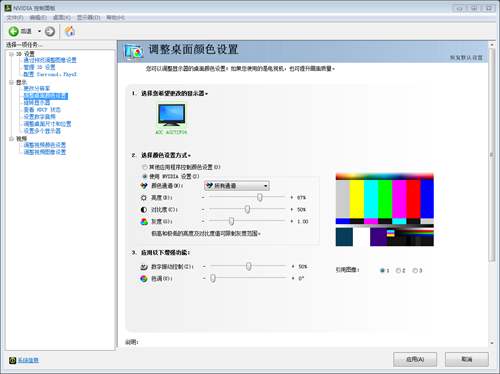The height and width of the screenshot is (374, 500).
Task: Open the 文件(F) menu
Action: tap(15, 17)
